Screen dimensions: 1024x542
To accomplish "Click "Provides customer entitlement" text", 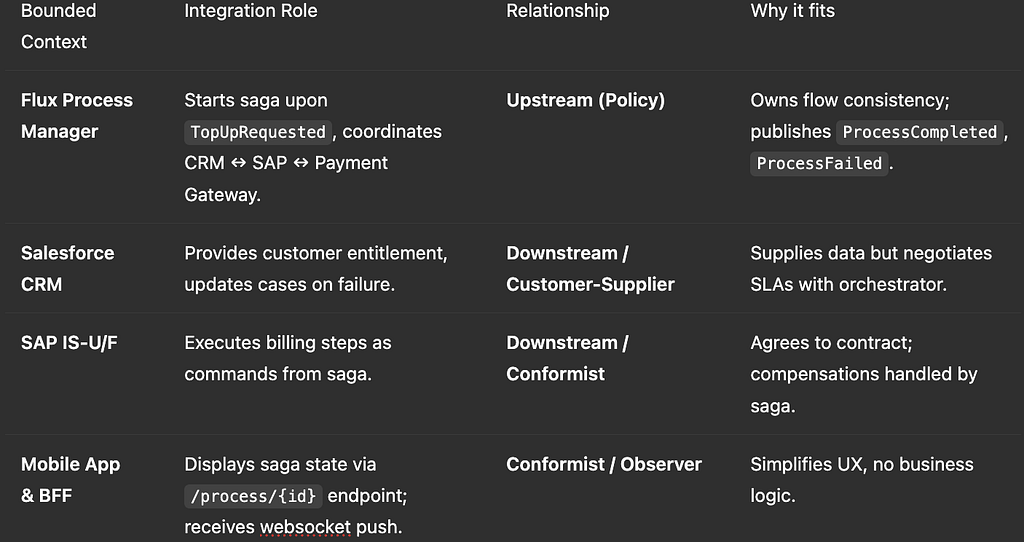I will coord(315,253).
